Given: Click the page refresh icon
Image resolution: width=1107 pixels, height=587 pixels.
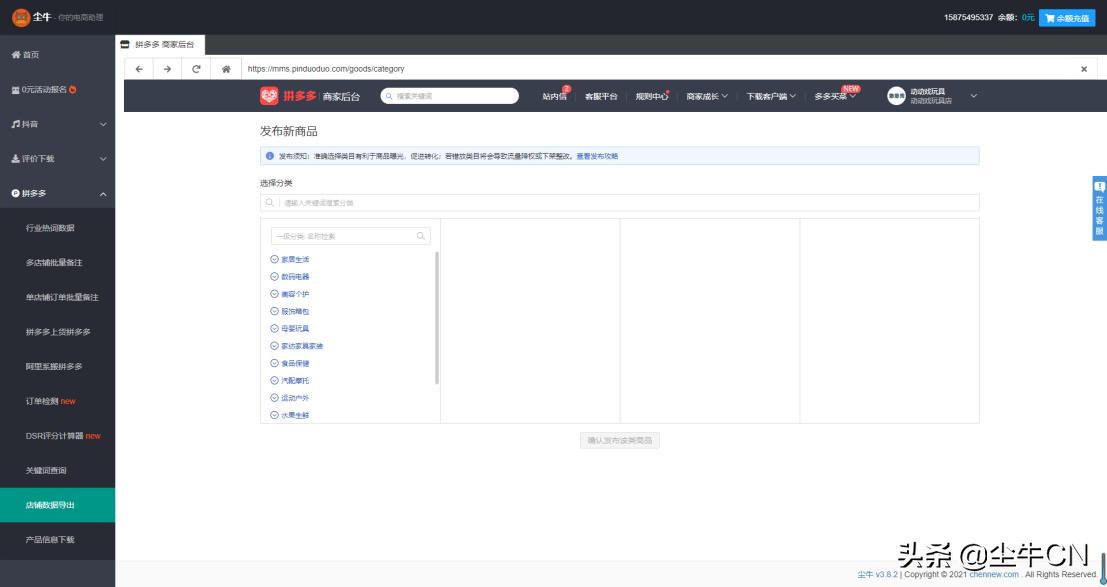Looking at the screenshot, I should tap(196, 69).
